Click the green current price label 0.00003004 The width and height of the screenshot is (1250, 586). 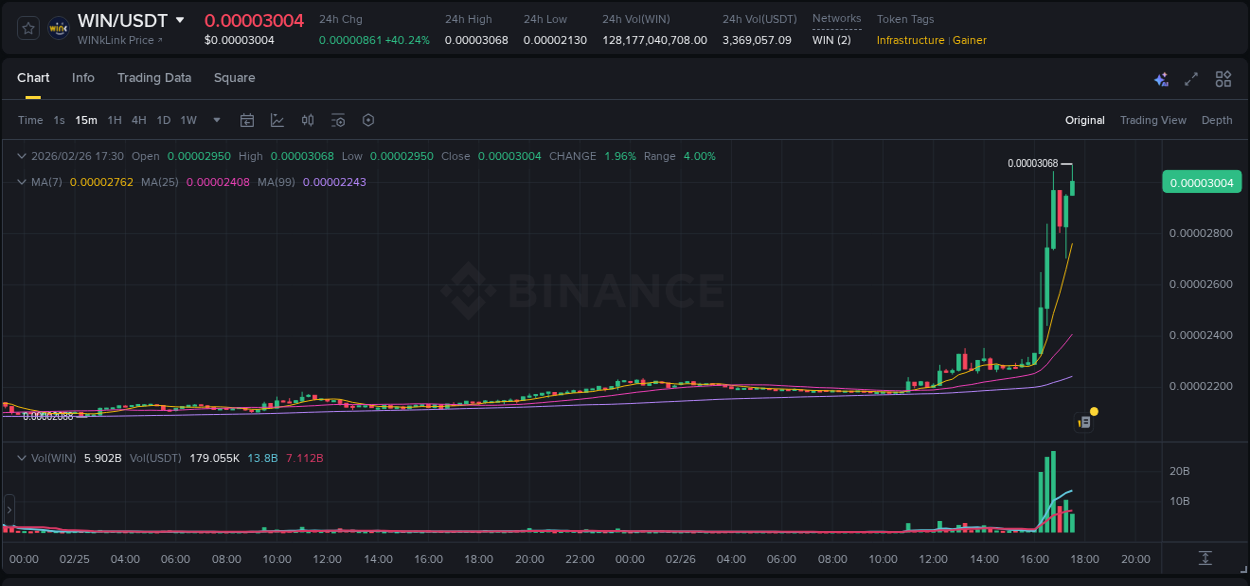[x=1200, y=182]
